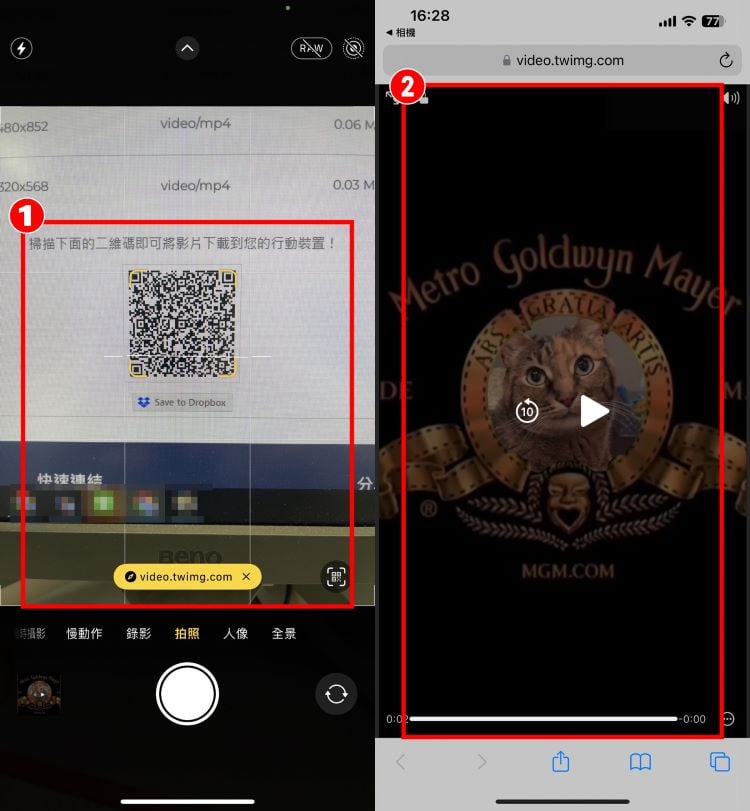Toggle the video mute speaker icon

coord(732,98)
